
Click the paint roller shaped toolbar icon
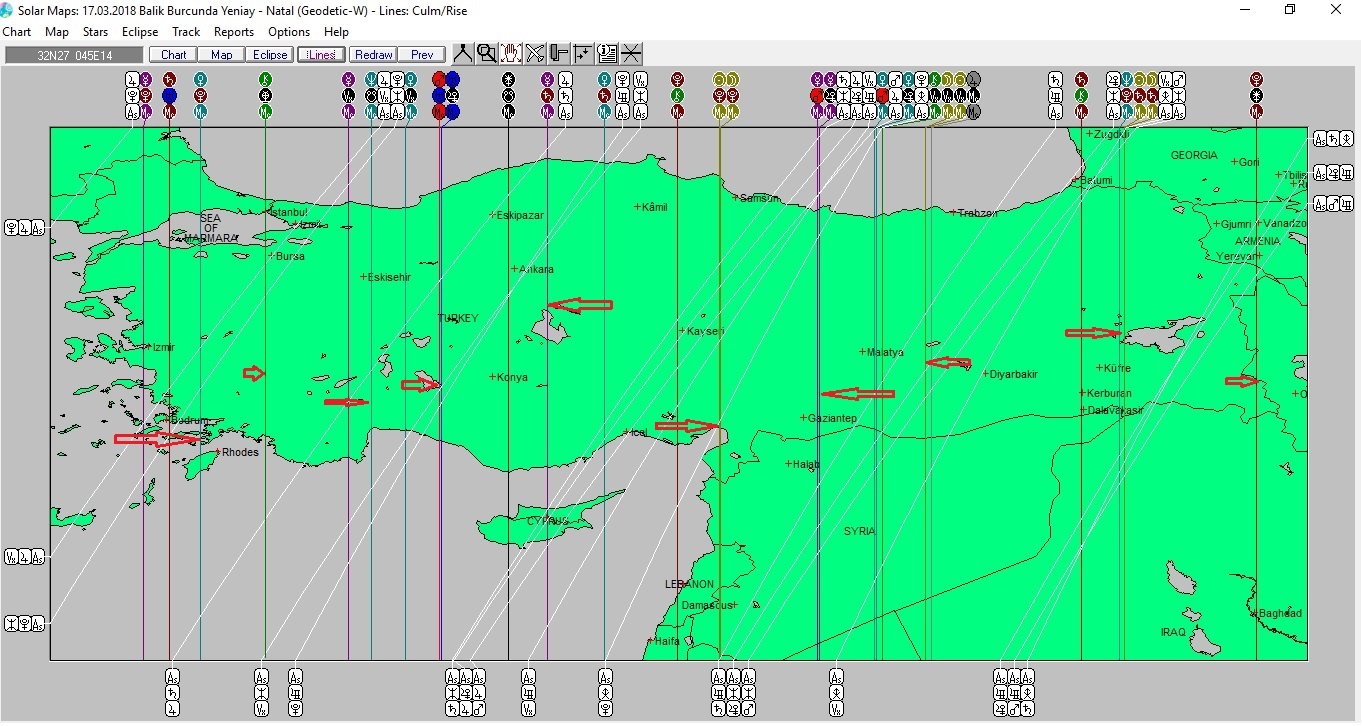(x=559, y=54)
